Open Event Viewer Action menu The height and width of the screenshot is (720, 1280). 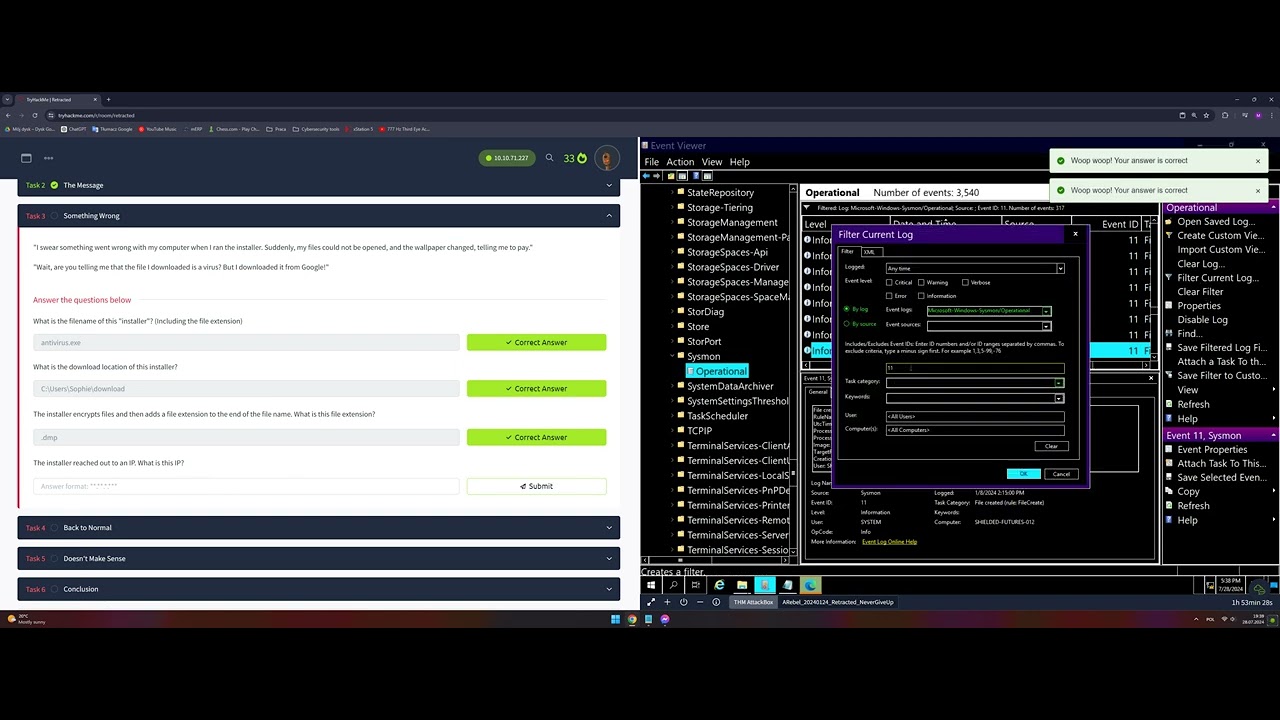pyautogui.click(x=680, y=162)
